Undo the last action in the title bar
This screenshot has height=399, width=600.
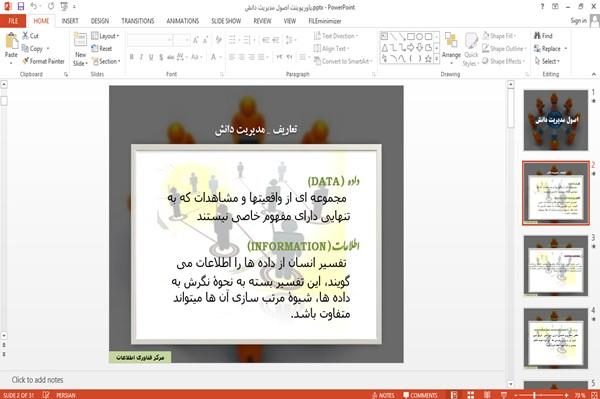(x=34, y=7)
